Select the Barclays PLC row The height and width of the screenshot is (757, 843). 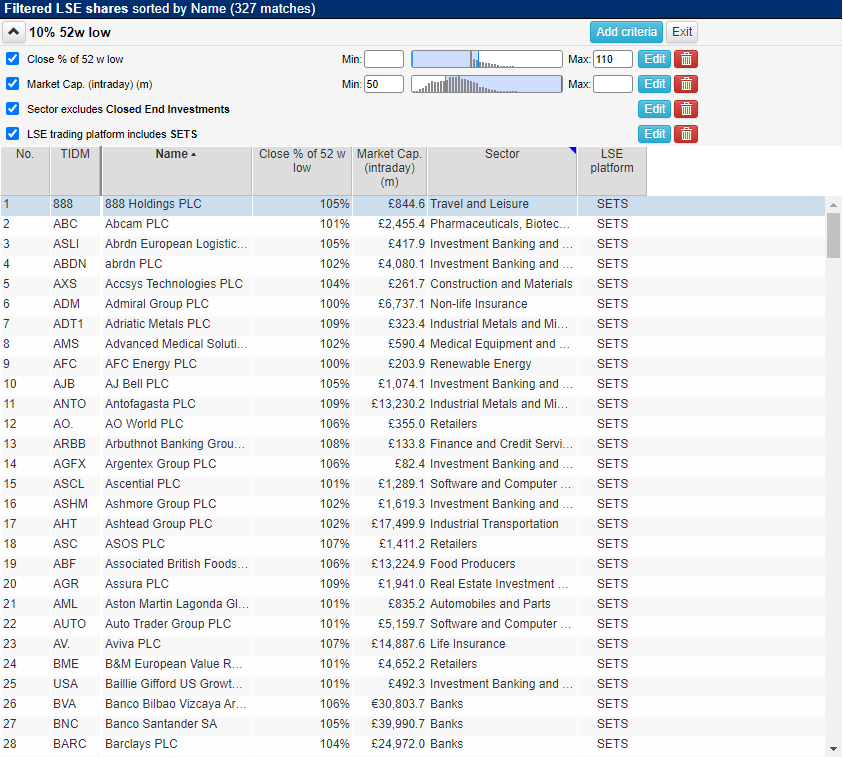(x=413, y=744)
